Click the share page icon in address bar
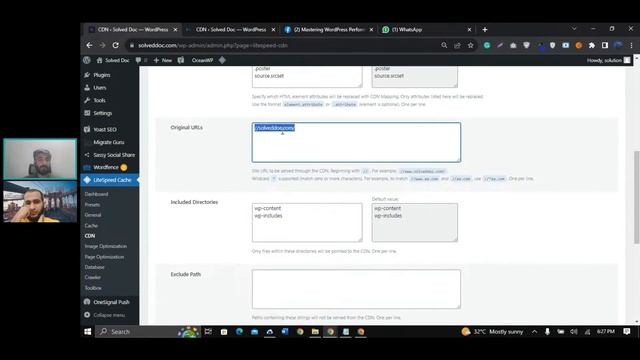This screenshot has height=360, width=640. coord(457,45)
